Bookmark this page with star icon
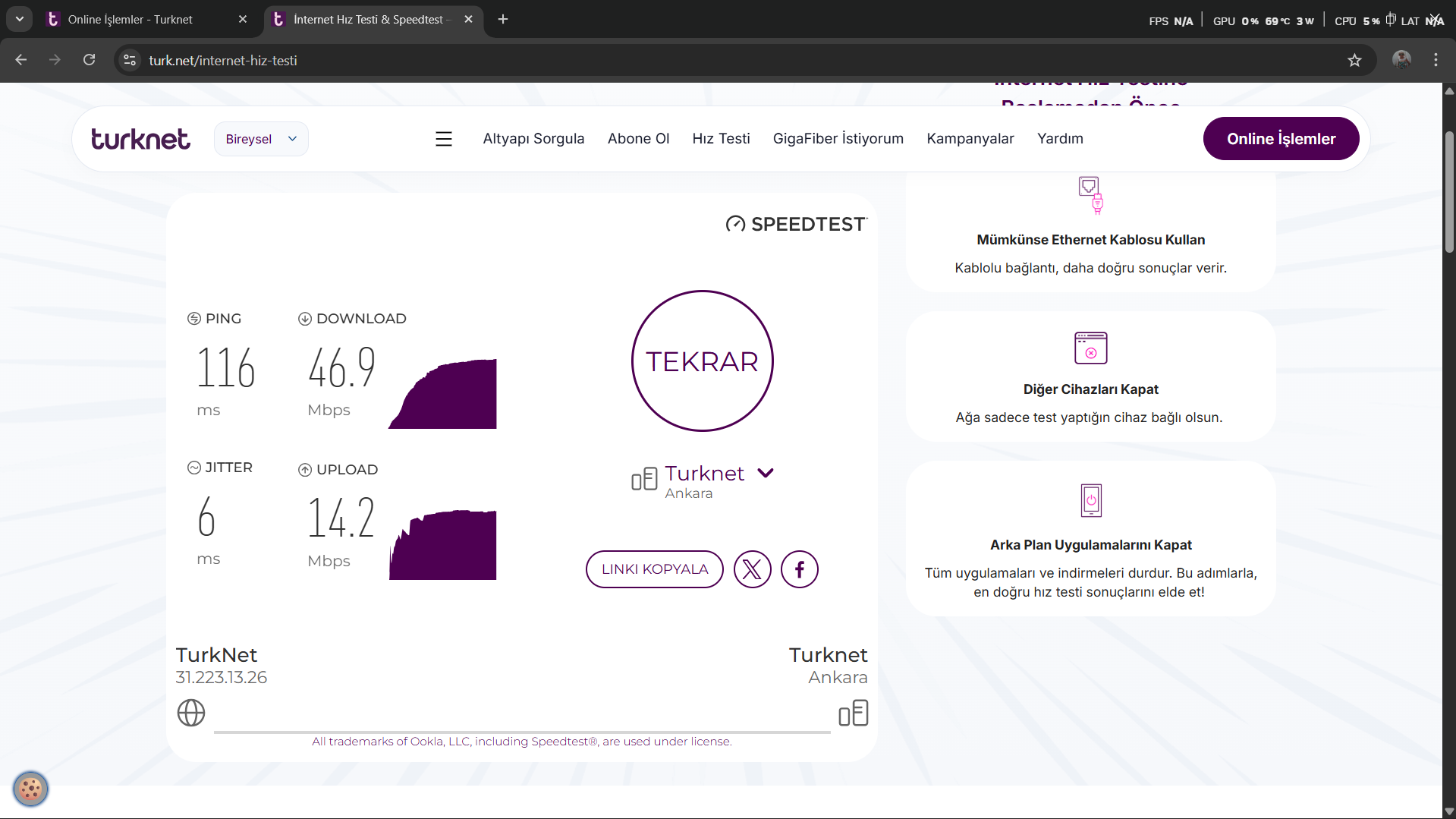 (x=1354, y=60)
